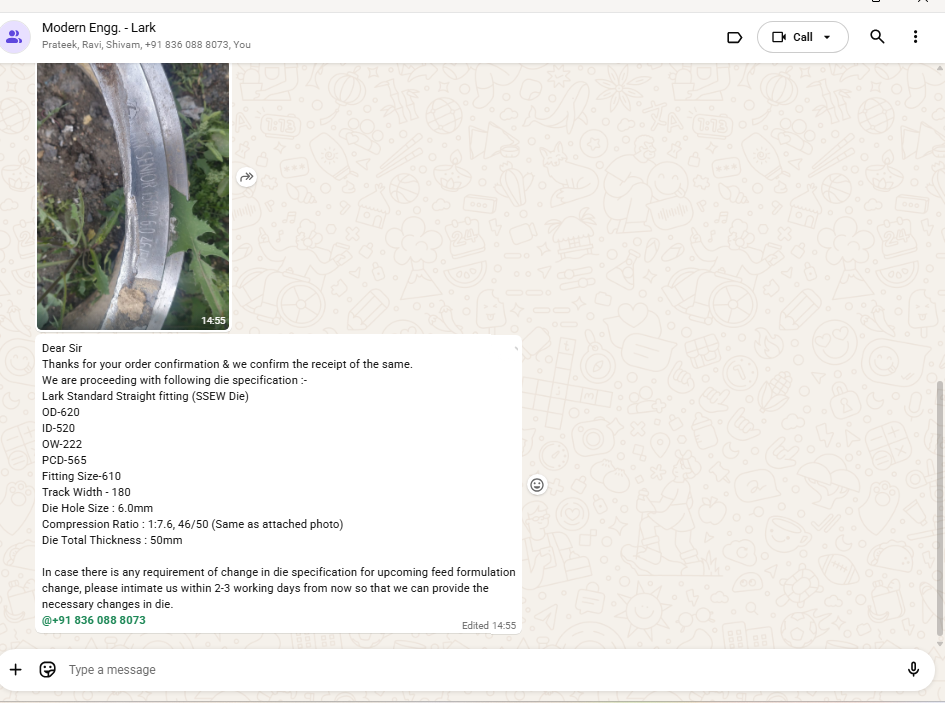Start recording a voice message with the microphone
This screenshot has height=703, width=945.
point(913,670)
